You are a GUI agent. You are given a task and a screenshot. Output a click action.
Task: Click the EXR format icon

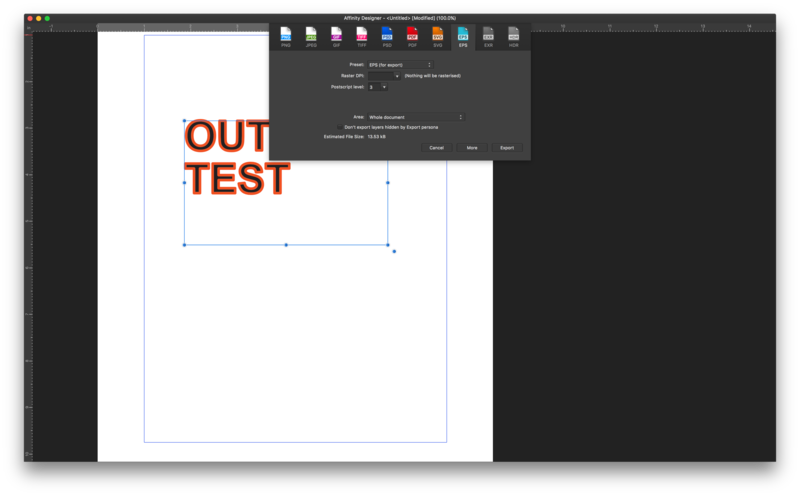(488, 37)
